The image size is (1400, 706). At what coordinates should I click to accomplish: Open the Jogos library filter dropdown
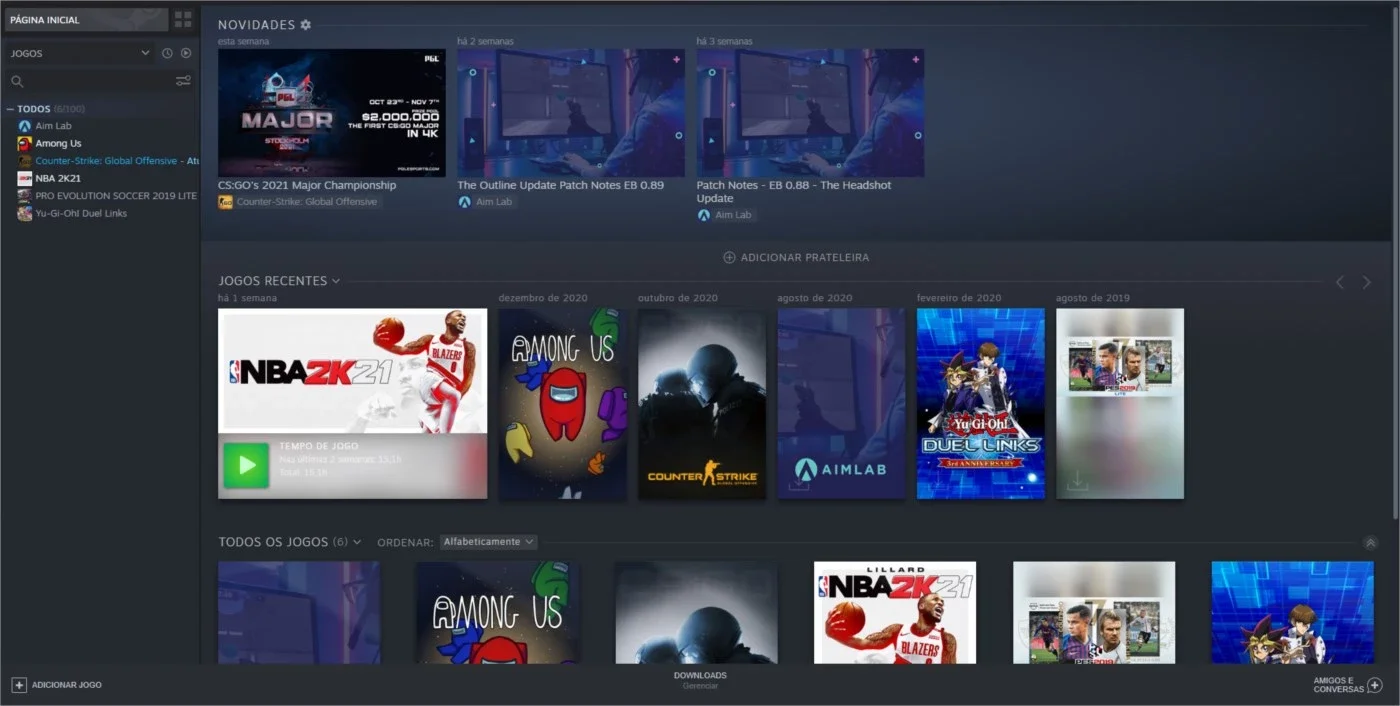pyautogui.click(x=80, y=53)
